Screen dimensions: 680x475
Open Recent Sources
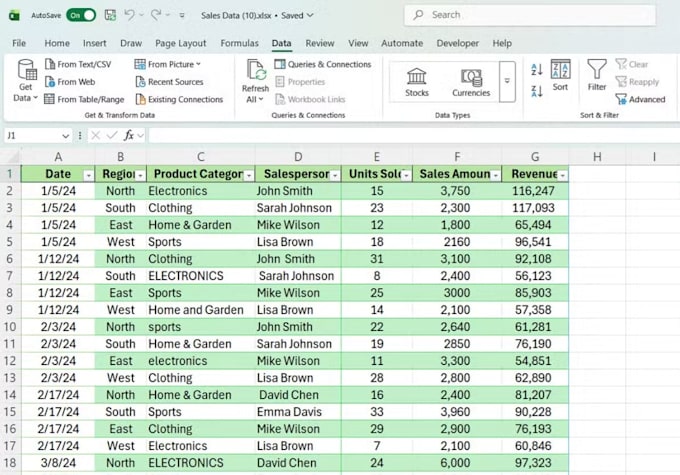tap(169, 82)
